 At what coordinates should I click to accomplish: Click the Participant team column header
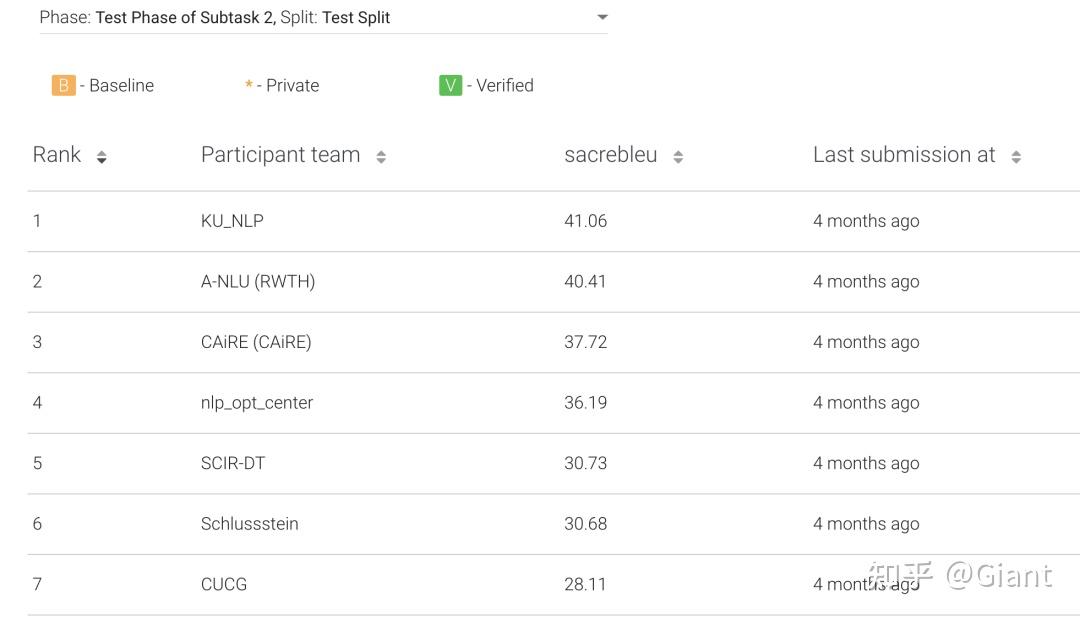click(x=280, y=155)
